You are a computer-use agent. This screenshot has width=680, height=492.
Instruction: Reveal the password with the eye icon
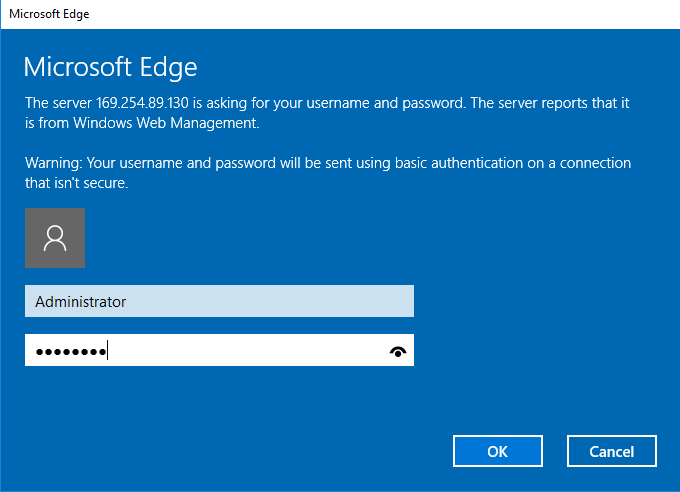(399, 351)
